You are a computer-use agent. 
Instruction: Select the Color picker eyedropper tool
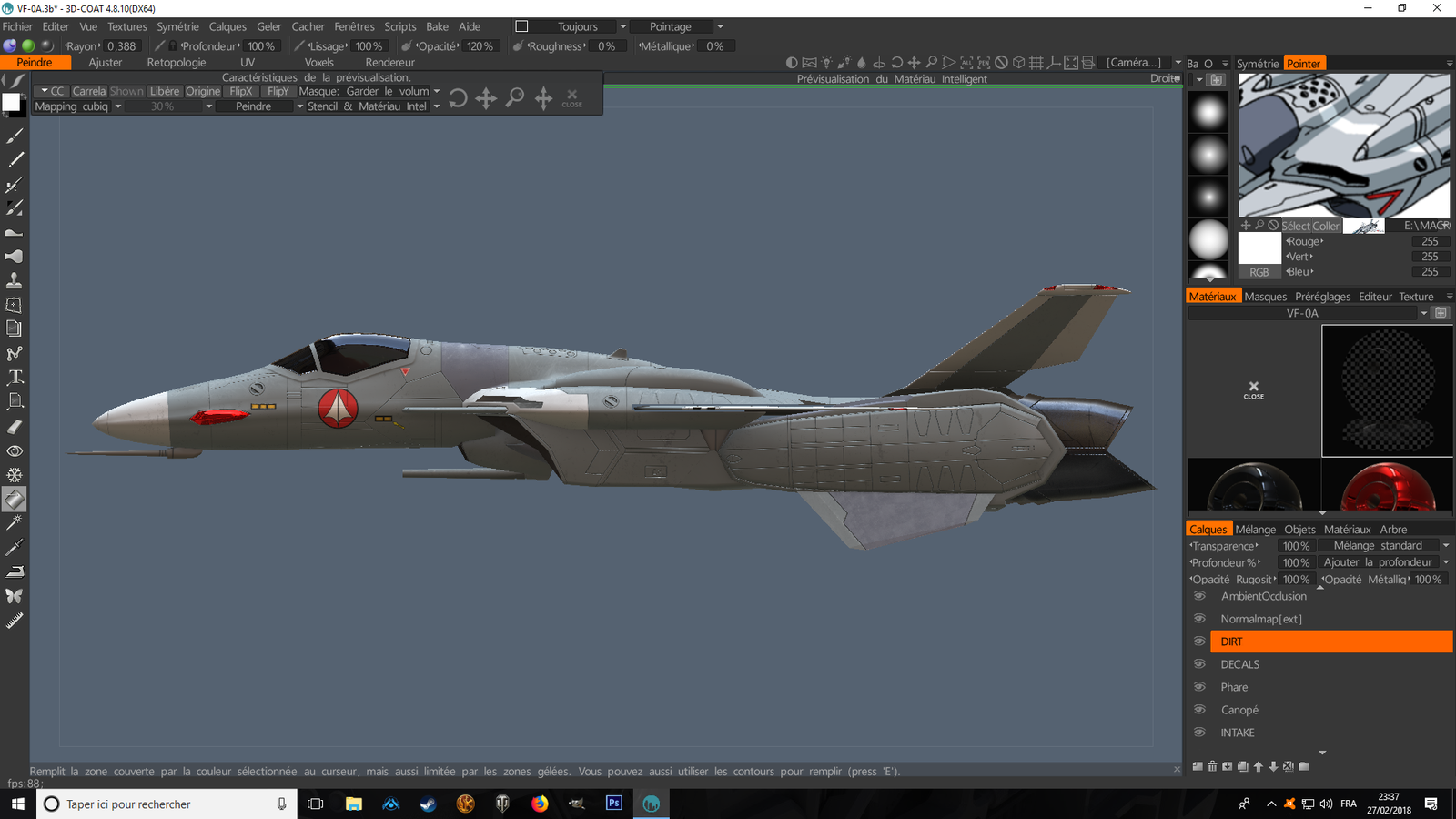15,547
